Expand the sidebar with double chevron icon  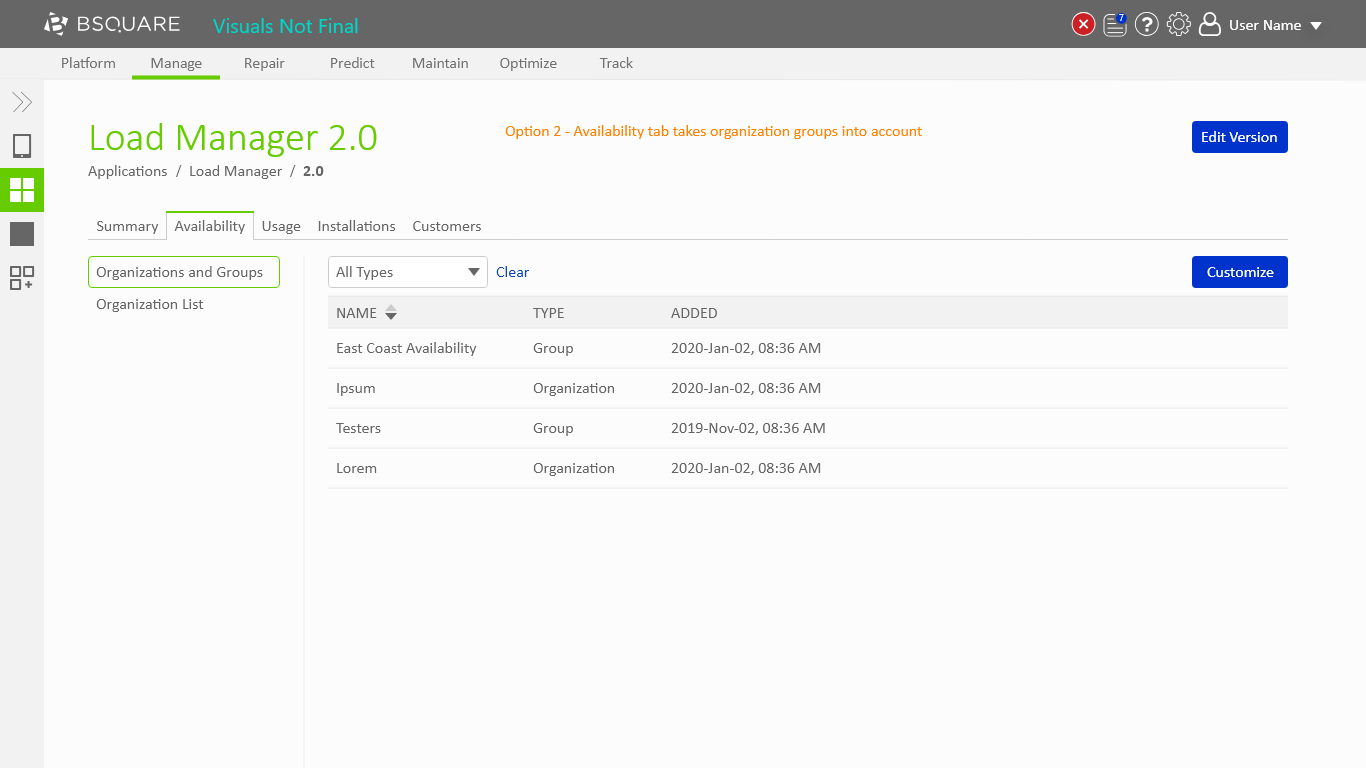pos(22,102)
